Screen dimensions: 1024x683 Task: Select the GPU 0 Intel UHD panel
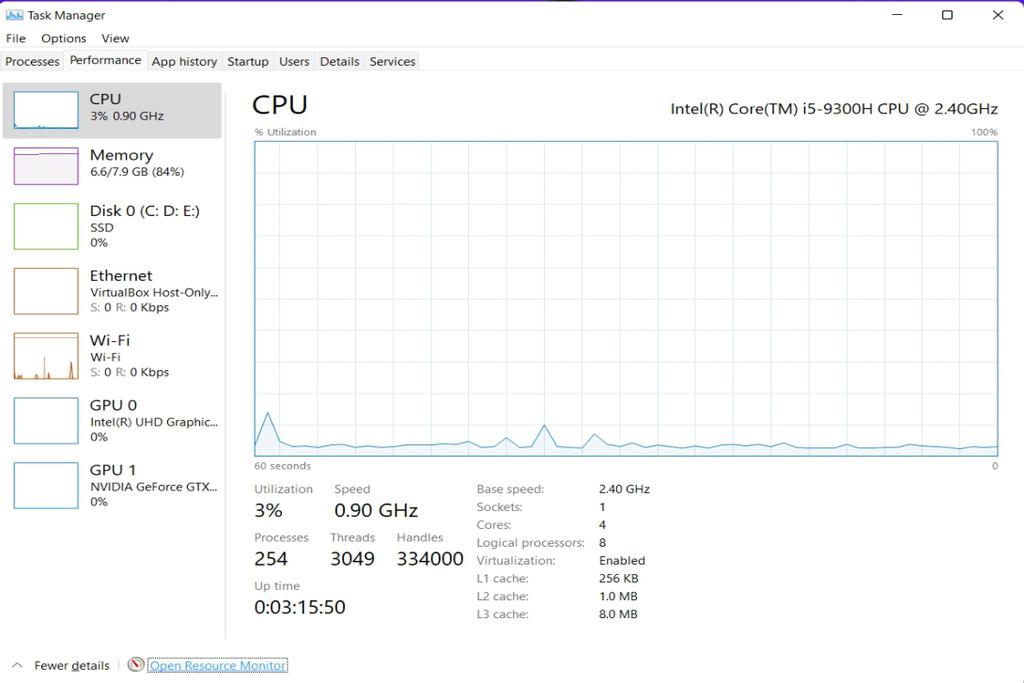(x=110, y=420)
